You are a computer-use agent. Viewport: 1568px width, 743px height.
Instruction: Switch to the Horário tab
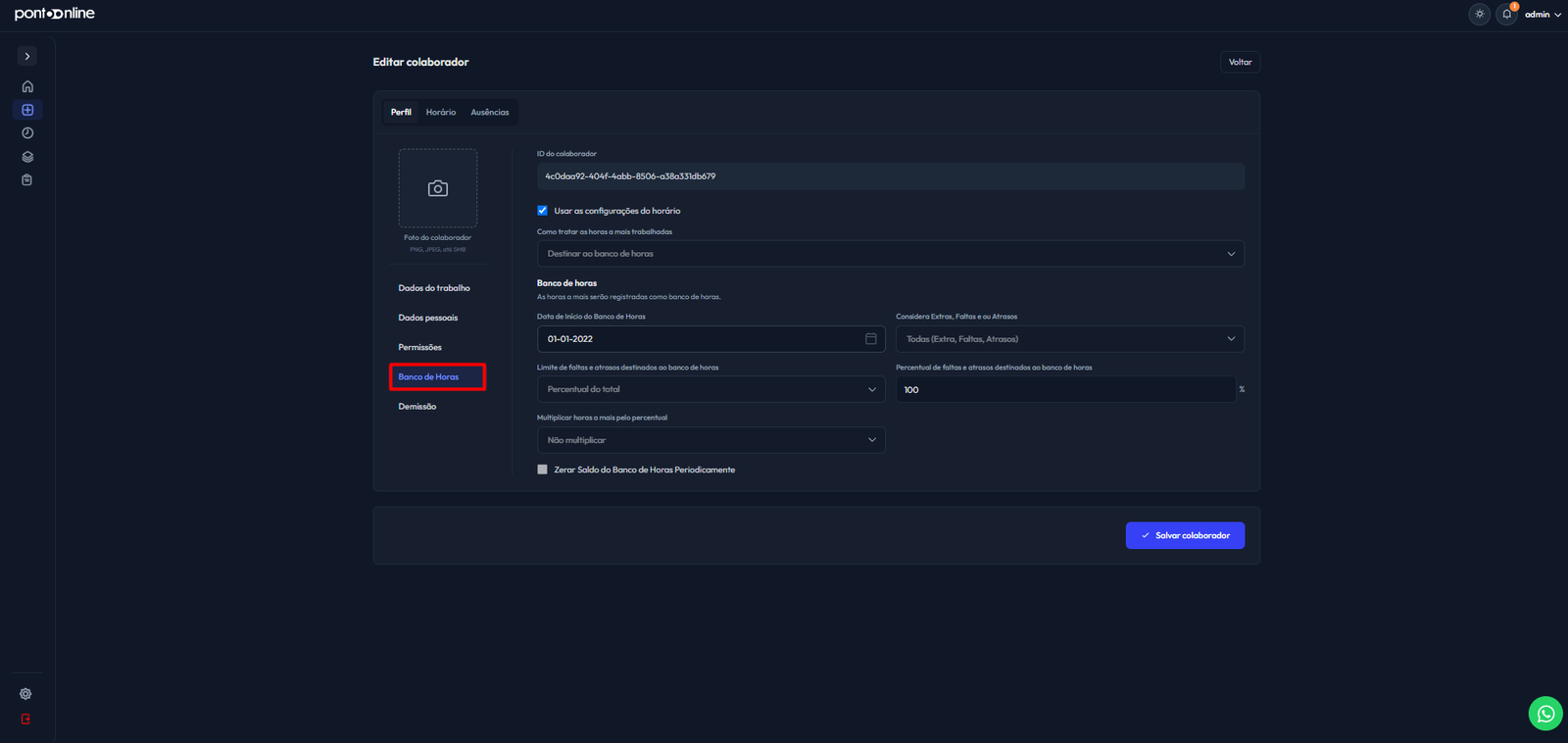coord(441,112)
